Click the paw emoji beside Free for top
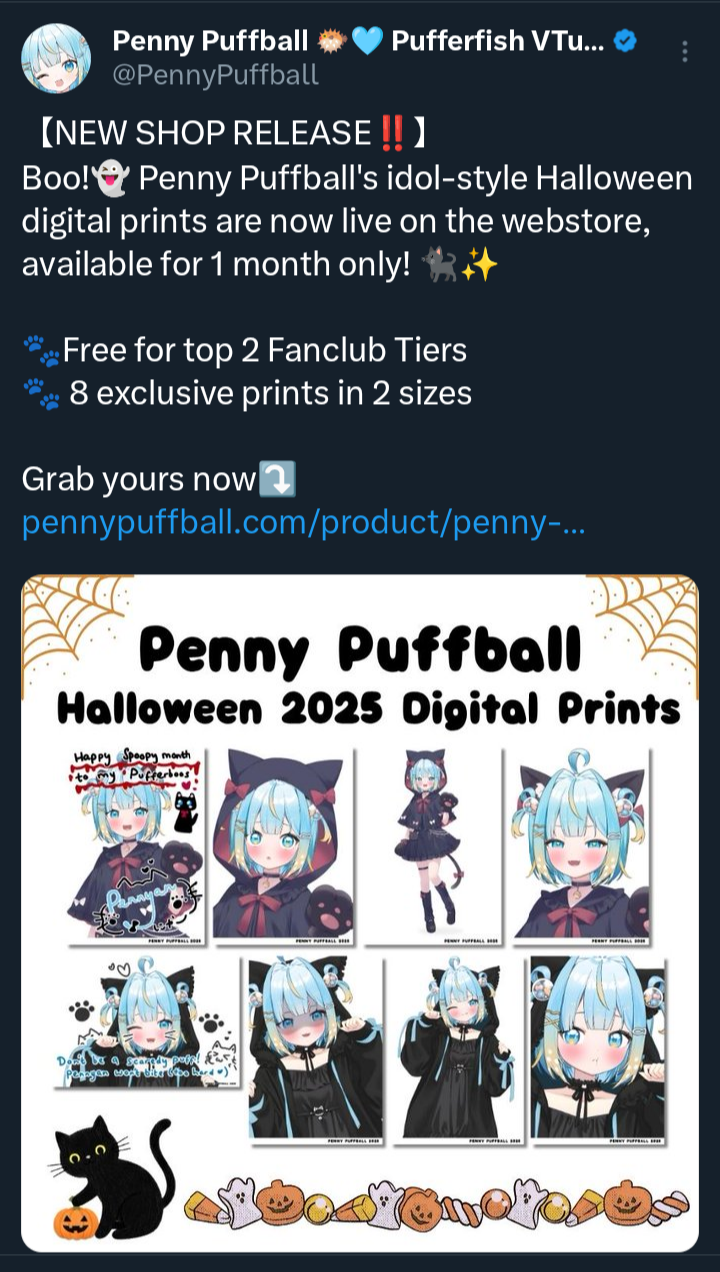 click(x=42, y=350)
